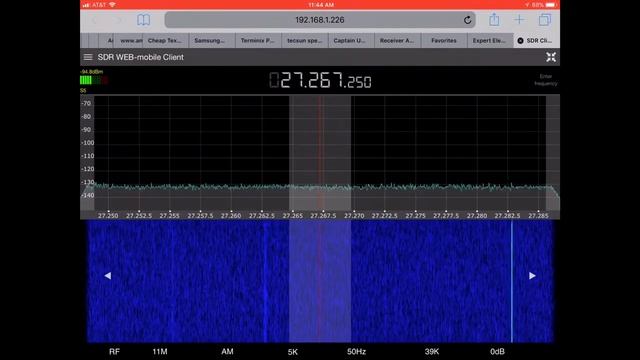Open the 50Hz tuning step selector
Image resolution: width=640 pixels, height=360 pixels.
[x=356, y=351]
